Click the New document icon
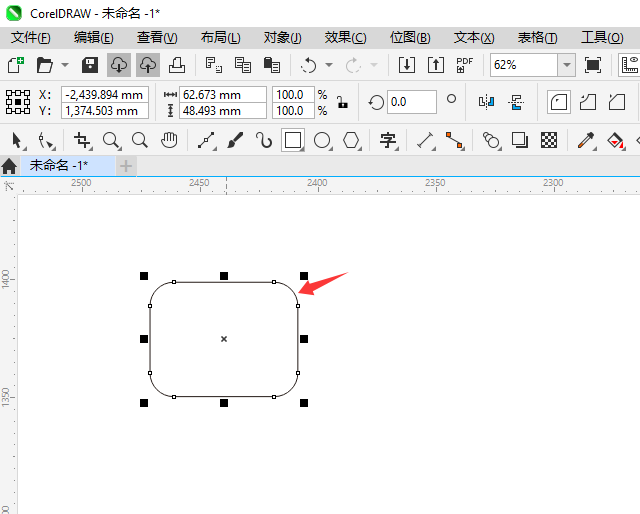The height and width of the screenshot is (514, 640). [16, 65]
